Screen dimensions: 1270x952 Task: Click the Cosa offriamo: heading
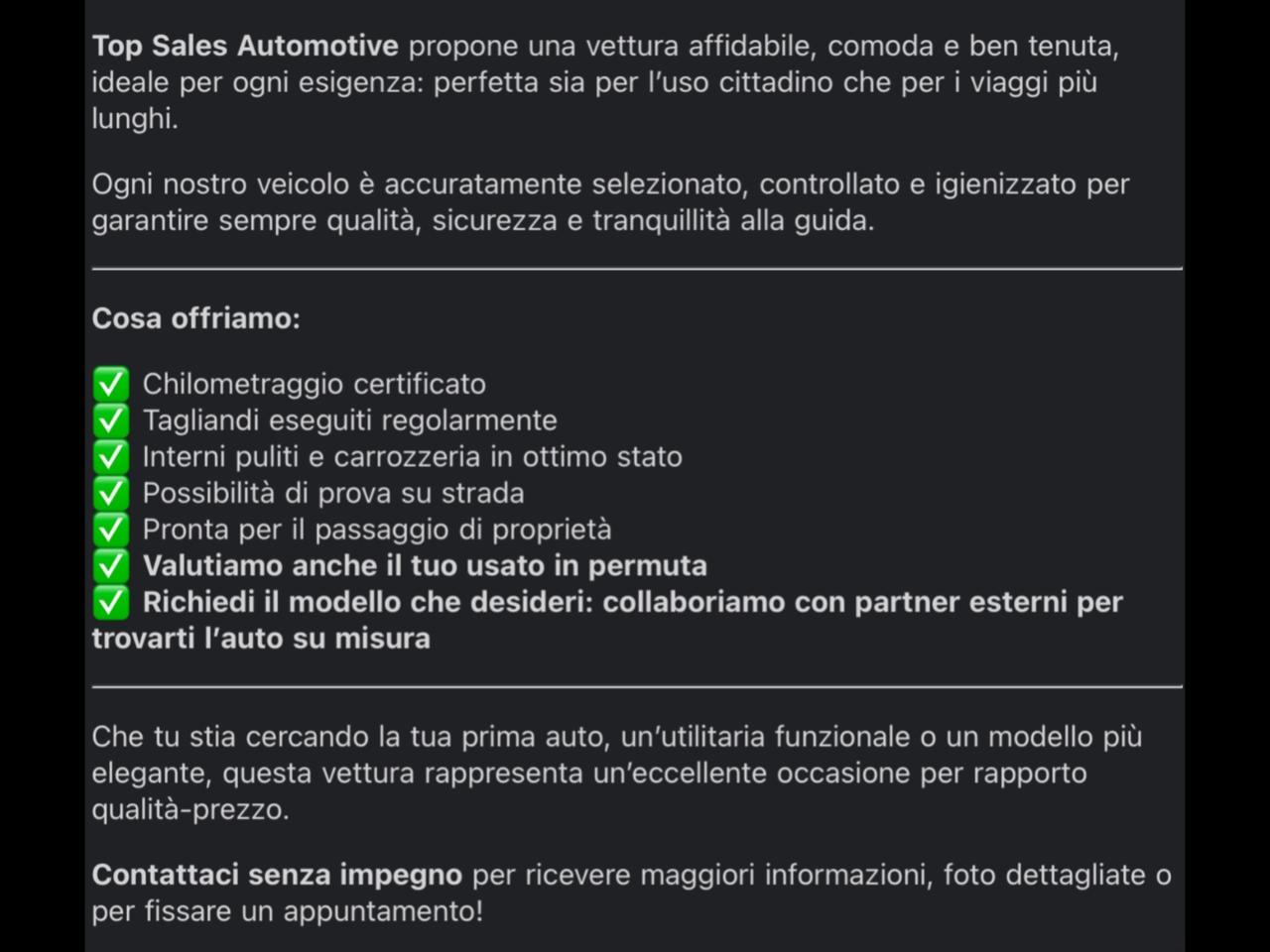pyautogui.click(x=195, y=318)
